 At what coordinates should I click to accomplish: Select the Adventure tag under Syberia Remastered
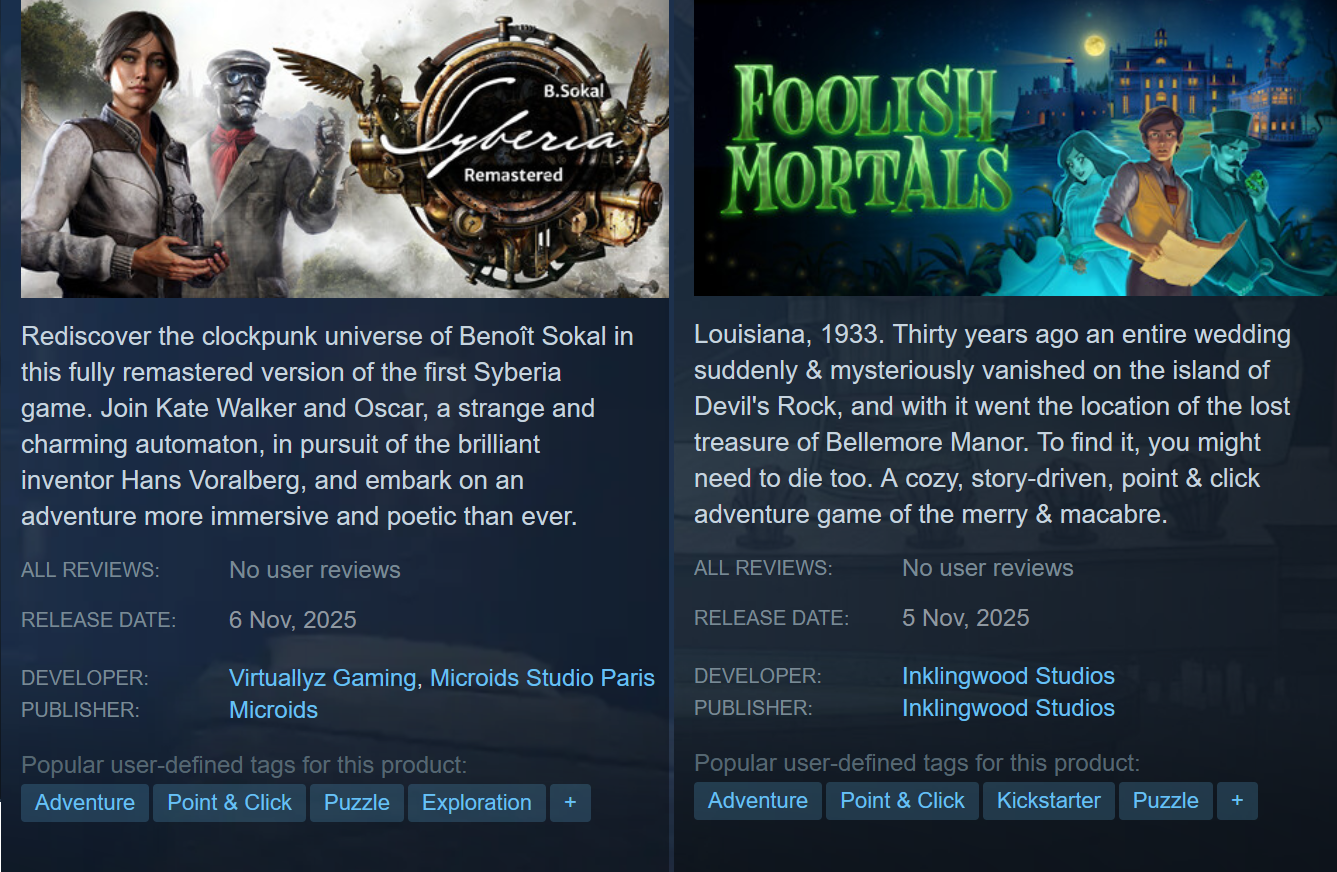(85, 803)
